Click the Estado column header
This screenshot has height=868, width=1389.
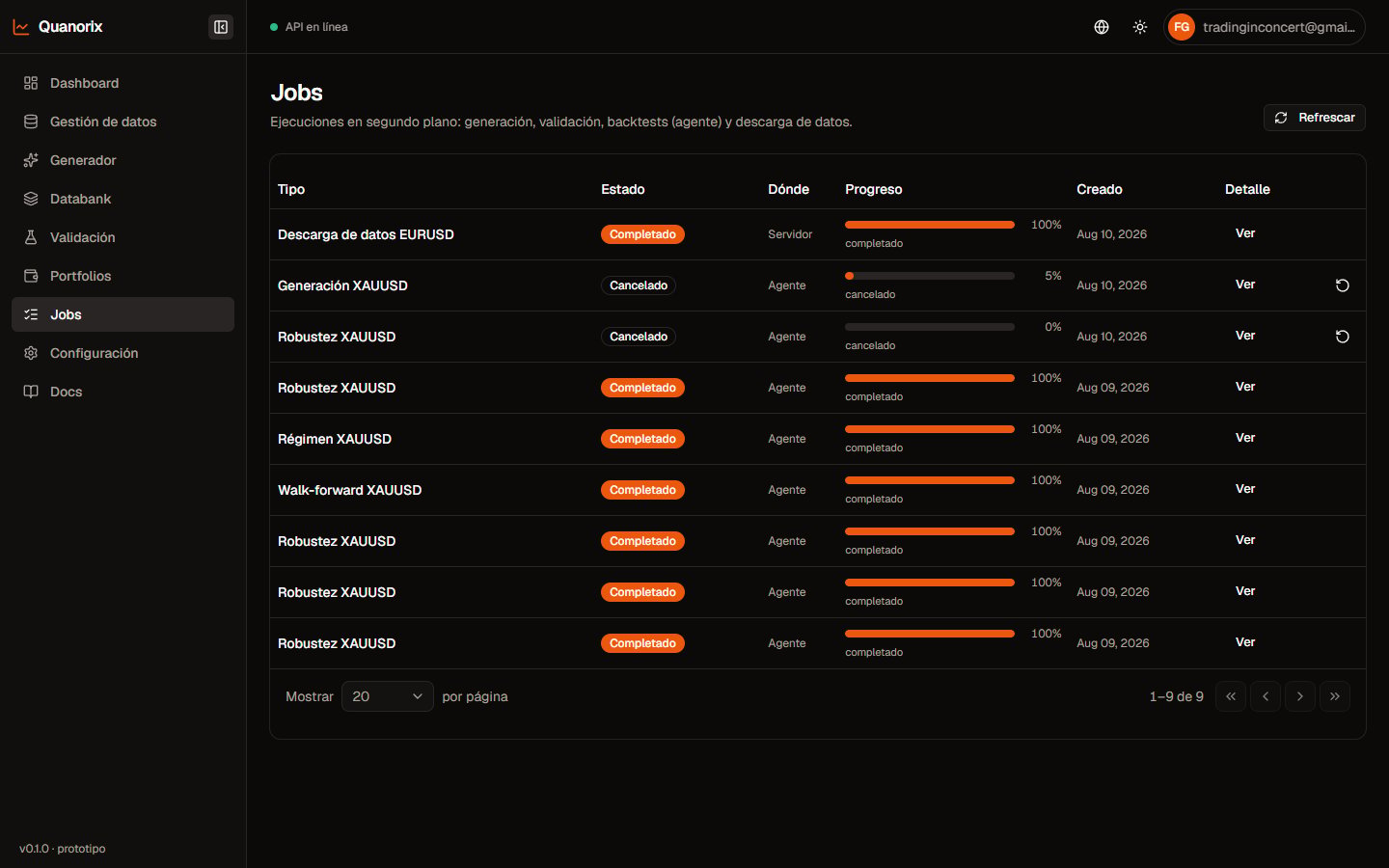623,189
